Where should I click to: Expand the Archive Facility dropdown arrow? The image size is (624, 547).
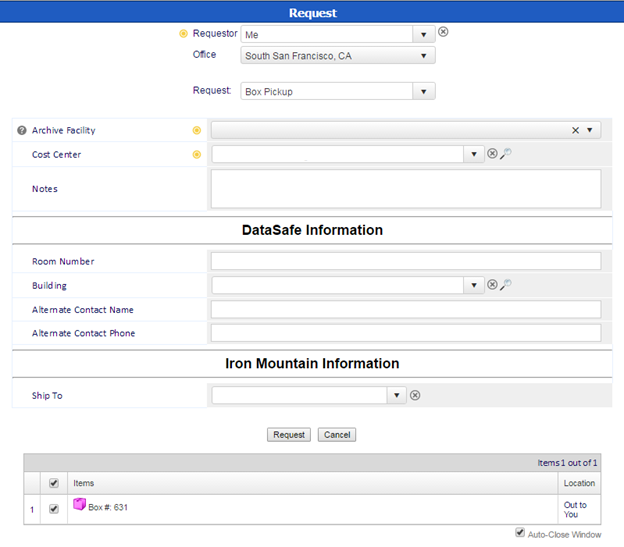[590, 130]
